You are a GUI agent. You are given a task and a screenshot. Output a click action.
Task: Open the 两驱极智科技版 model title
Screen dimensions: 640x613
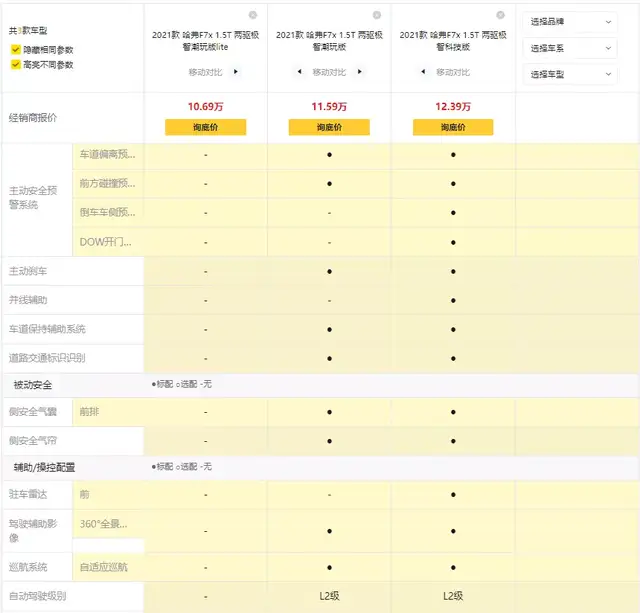[x=453, y=41]
